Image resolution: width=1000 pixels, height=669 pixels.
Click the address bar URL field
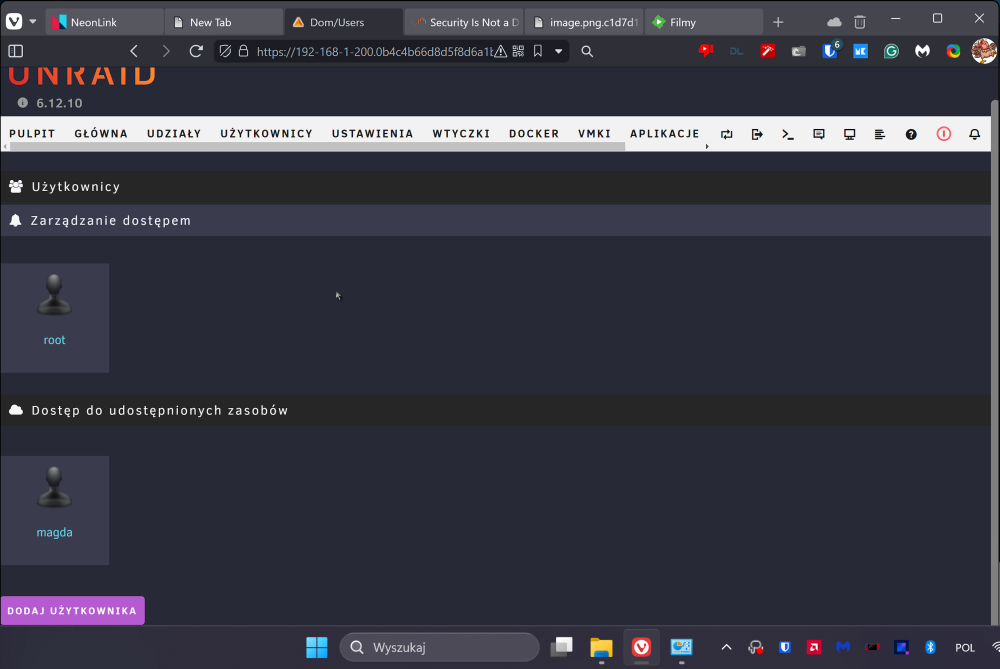(375, 52)
